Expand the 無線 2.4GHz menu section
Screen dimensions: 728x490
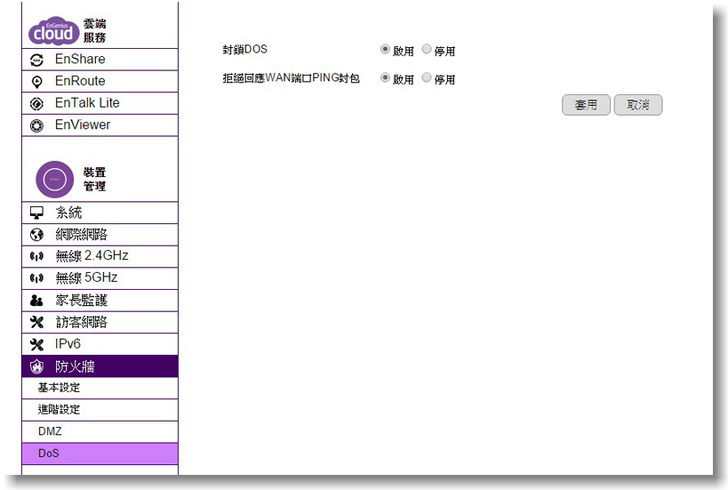click(91, 256)
